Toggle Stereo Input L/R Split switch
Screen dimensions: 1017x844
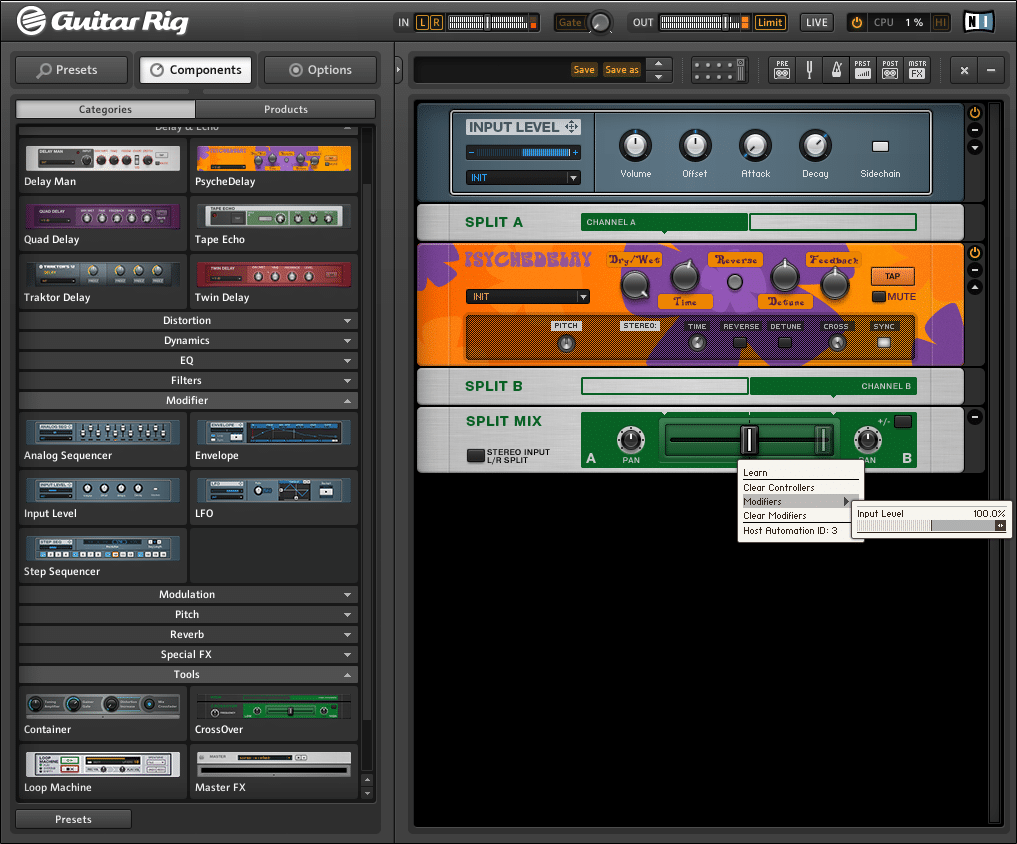tap(476, 455)
